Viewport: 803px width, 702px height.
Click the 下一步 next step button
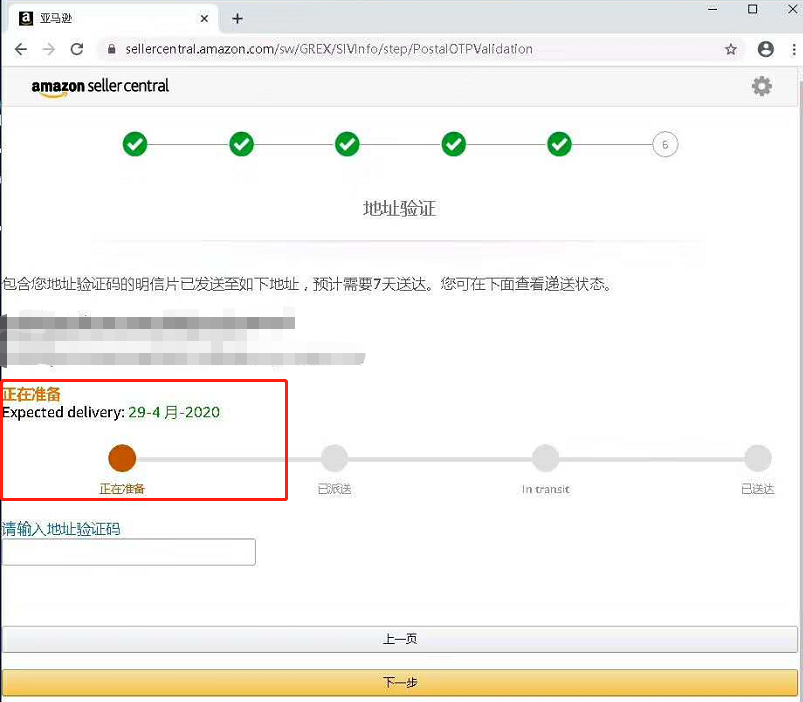point(400,682)
